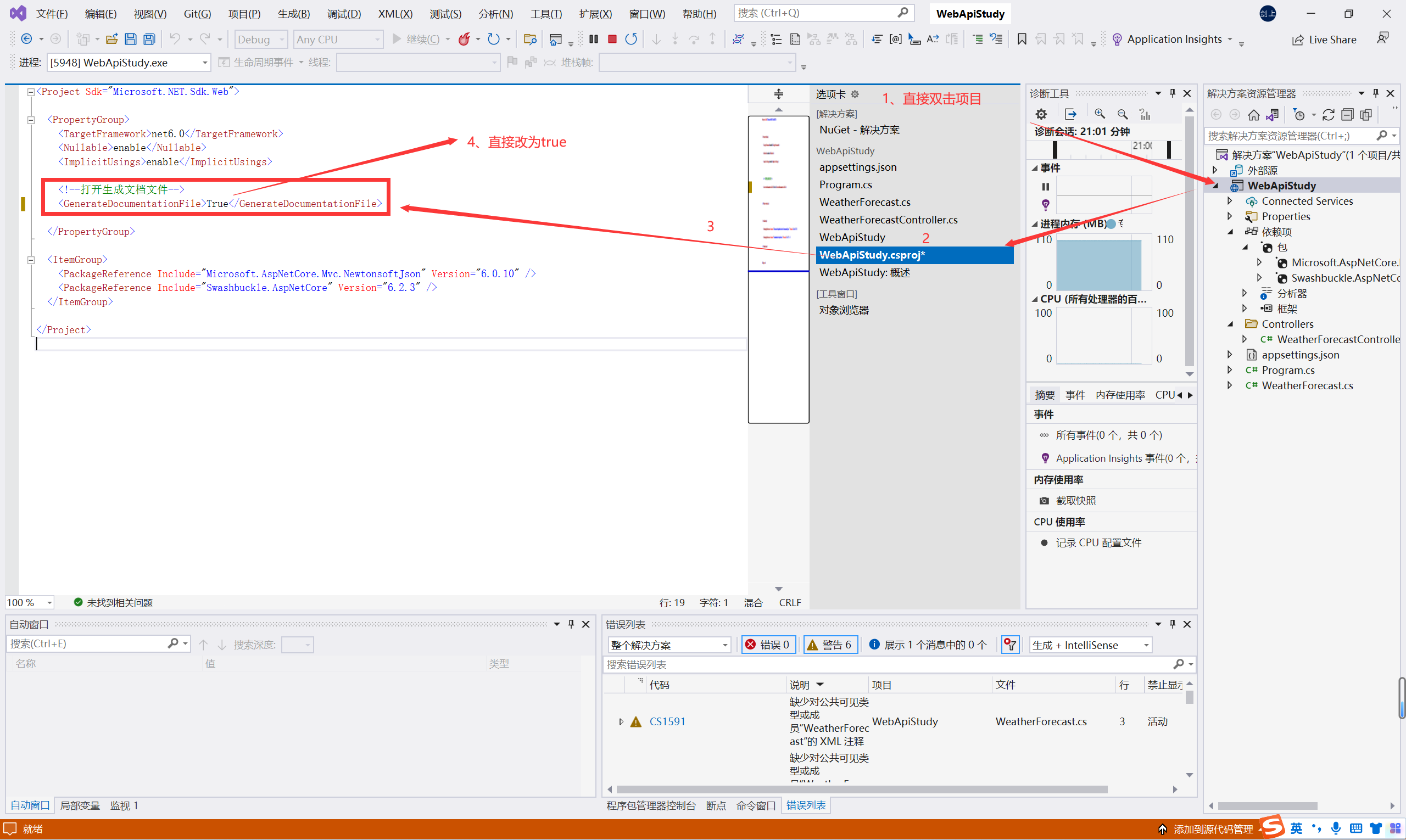This screenshot has height=840, width=1406.
Task: Click the Solution Explorer Home icon
Action: (x=1254, y=115)
